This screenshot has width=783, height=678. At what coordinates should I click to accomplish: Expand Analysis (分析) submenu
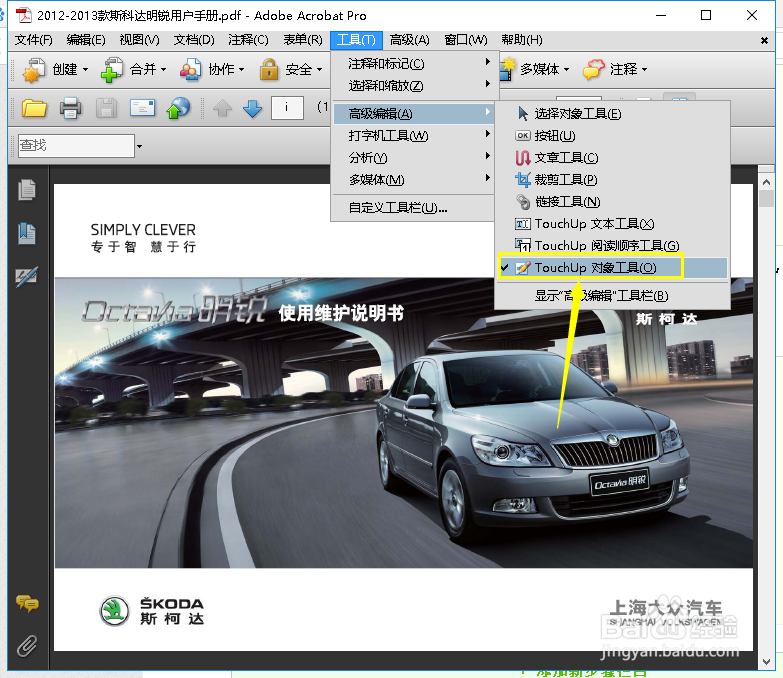(414, 158)
